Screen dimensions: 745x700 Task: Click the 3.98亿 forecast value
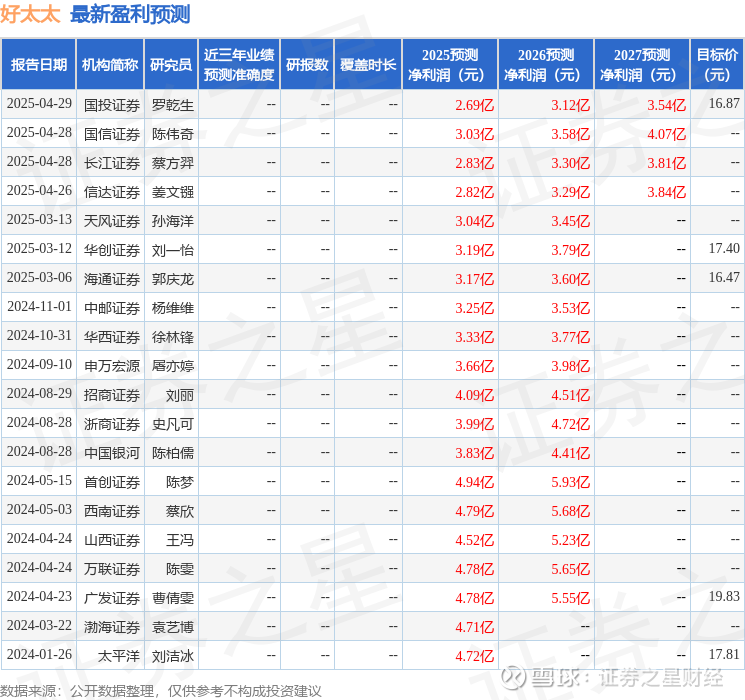point(571,366)
